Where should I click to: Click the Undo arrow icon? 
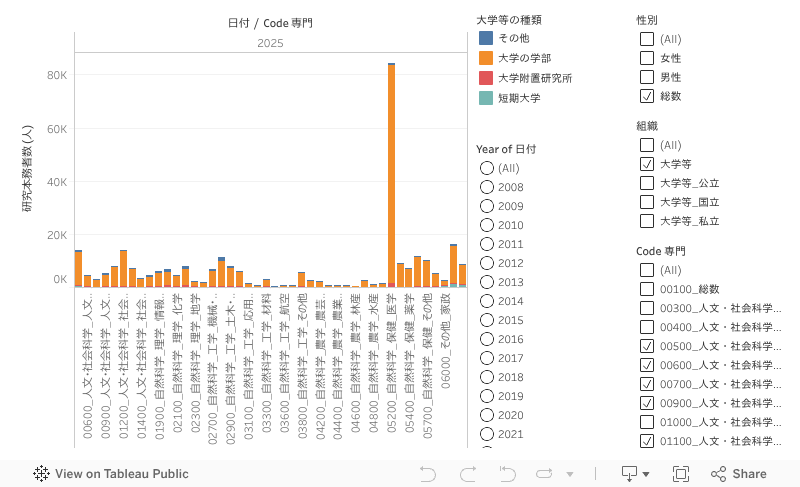[428, 474]
